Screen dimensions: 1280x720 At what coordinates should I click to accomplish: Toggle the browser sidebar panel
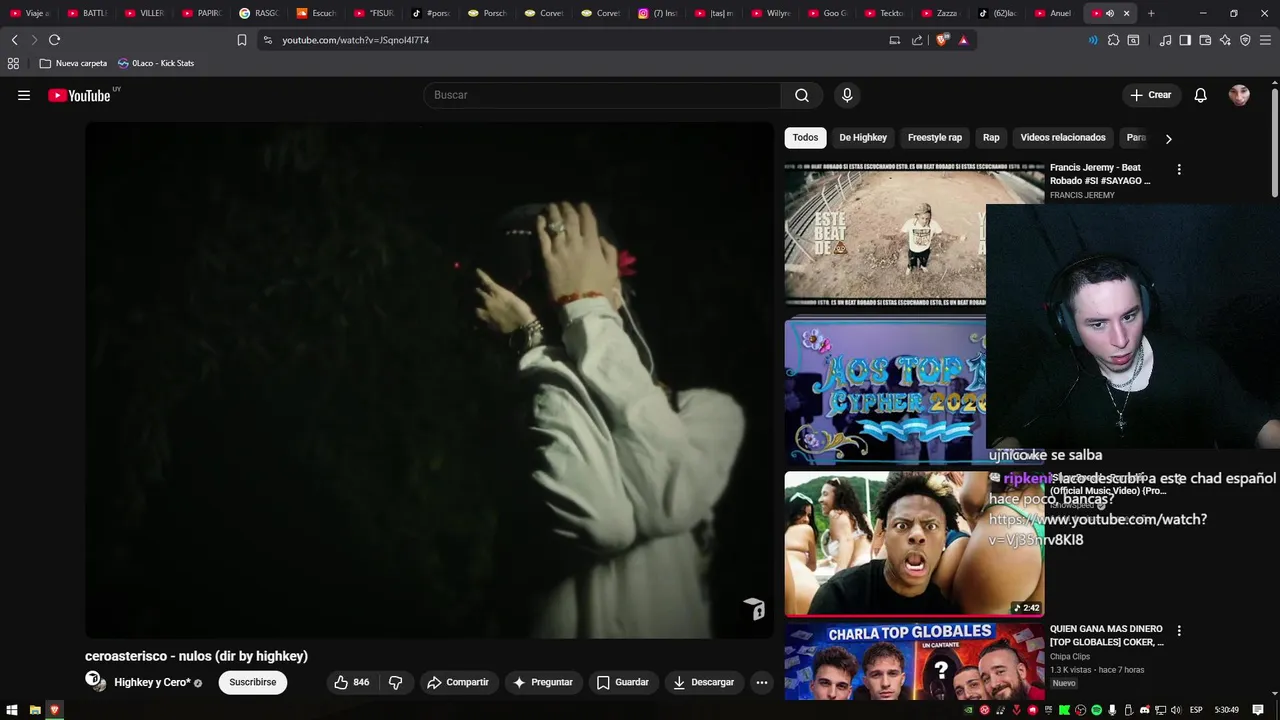click(x=1185, y=40)
